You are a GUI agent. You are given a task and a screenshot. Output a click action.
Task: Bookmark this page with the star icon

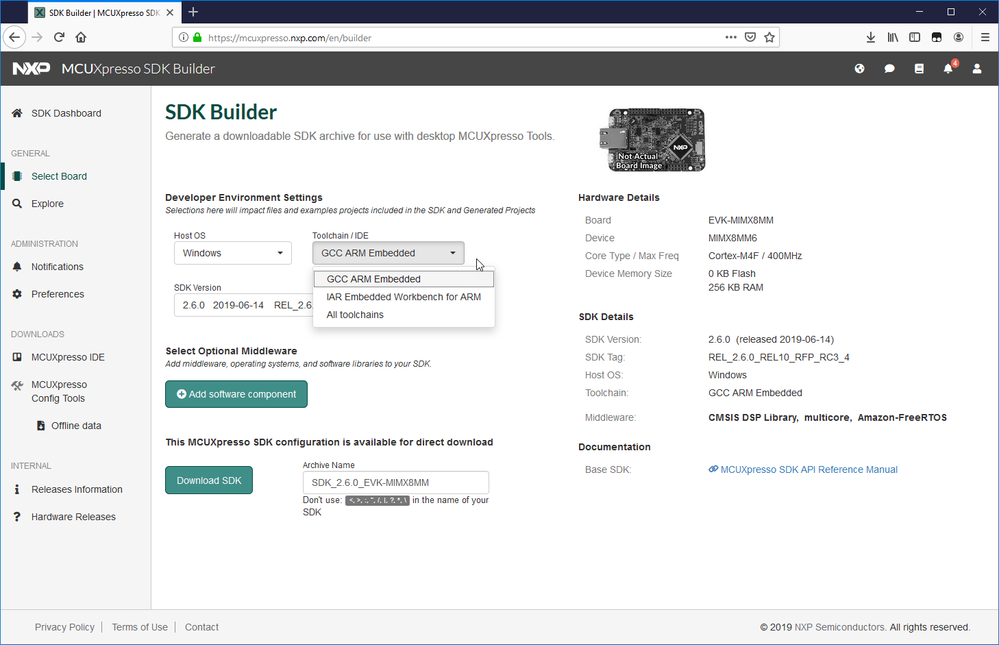coord(770,38)
